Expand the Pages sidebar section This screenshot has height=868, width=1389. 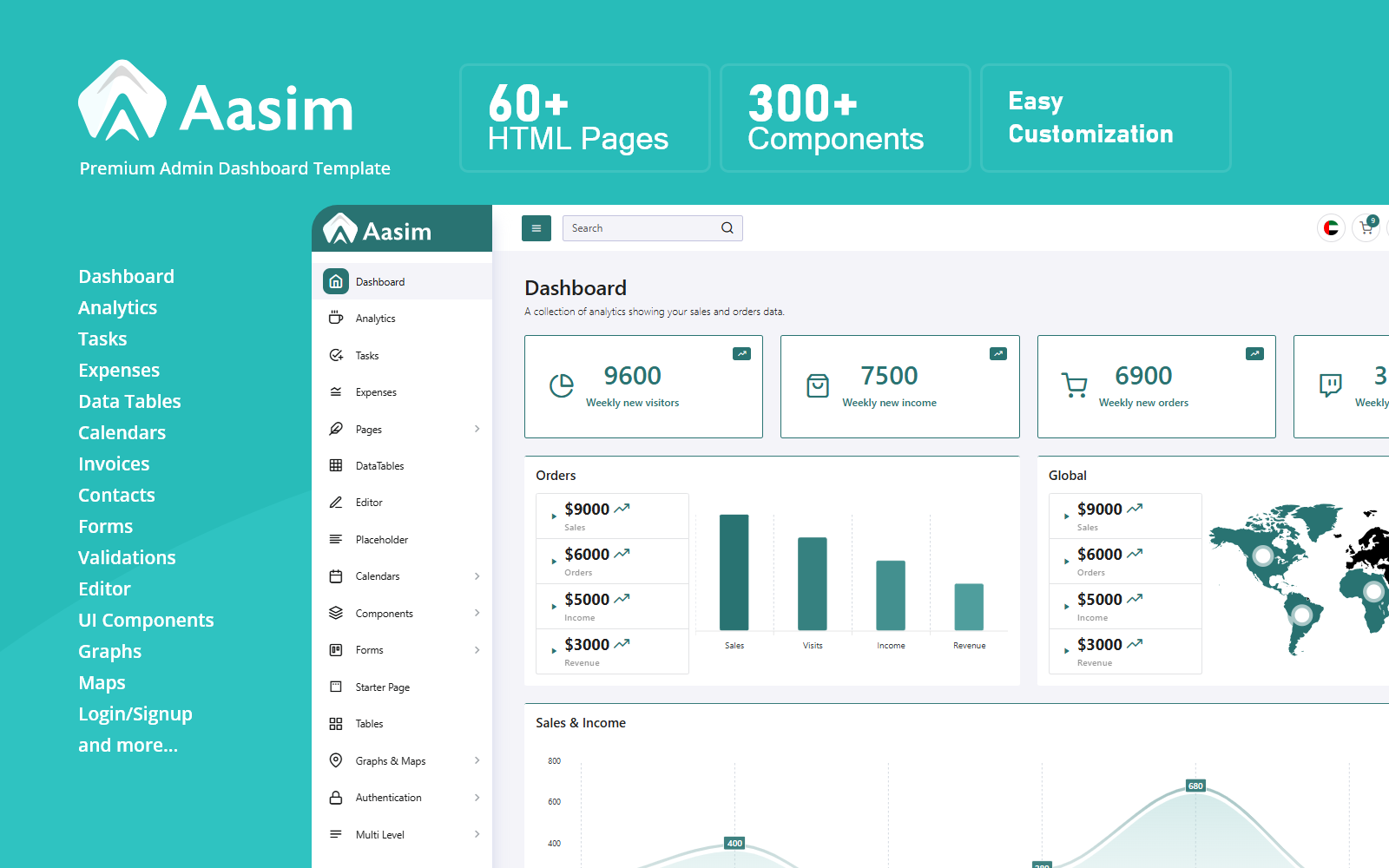477,429
